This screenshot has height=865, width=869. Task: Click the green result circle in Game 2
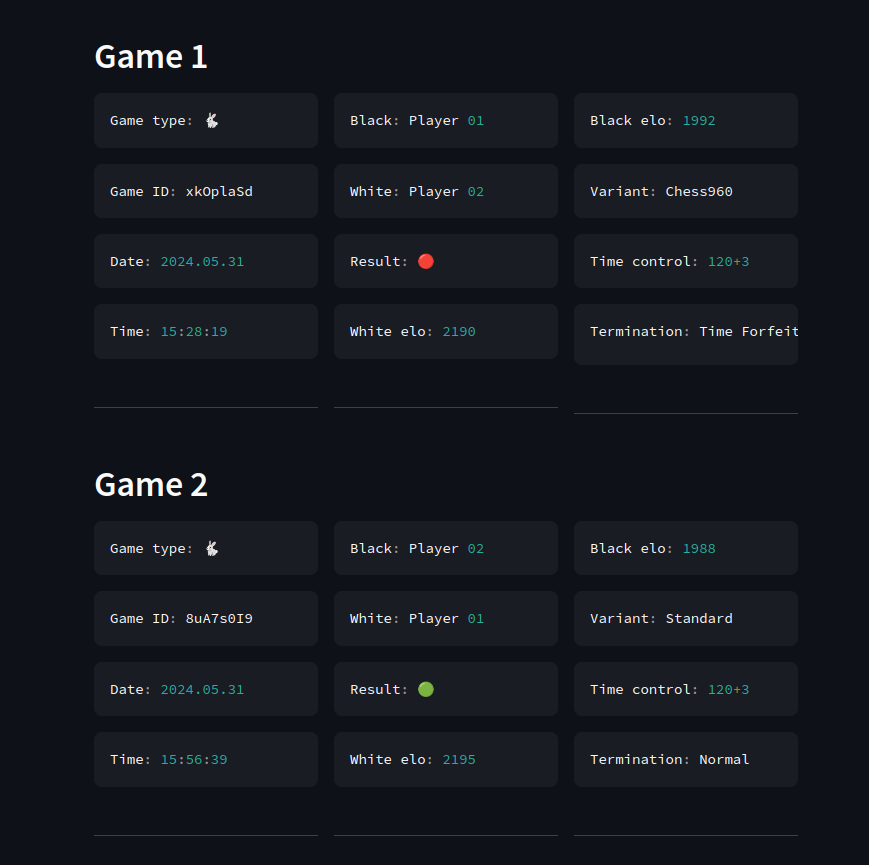point(426,689)
